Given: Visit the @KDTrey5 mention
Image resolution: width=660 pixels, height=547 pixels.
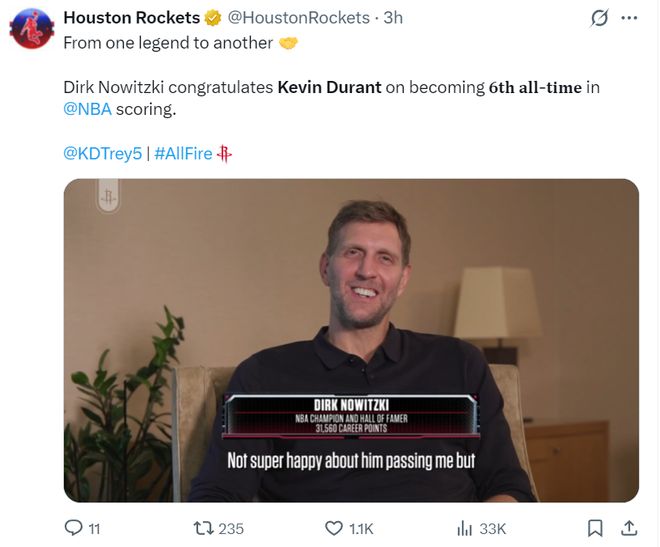Looking at the screenshot, I should coord(102,153).
